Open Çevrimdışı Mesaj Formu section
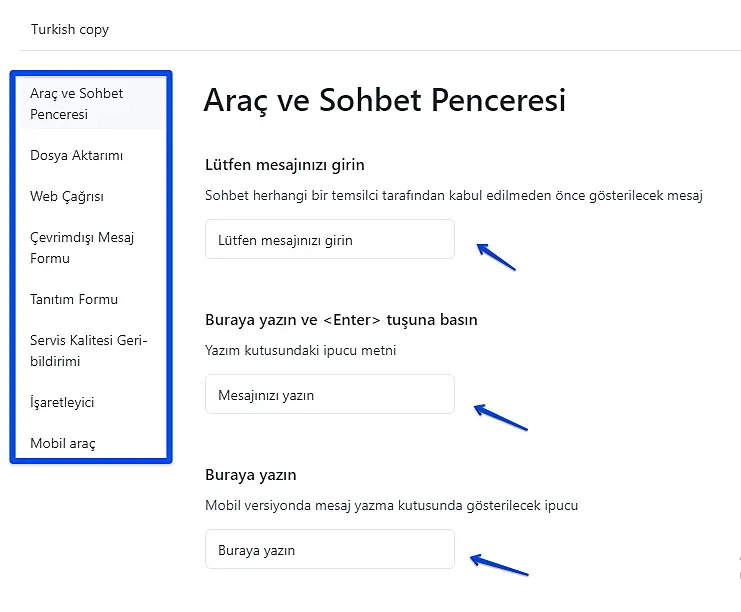 (x=82, y=248)
